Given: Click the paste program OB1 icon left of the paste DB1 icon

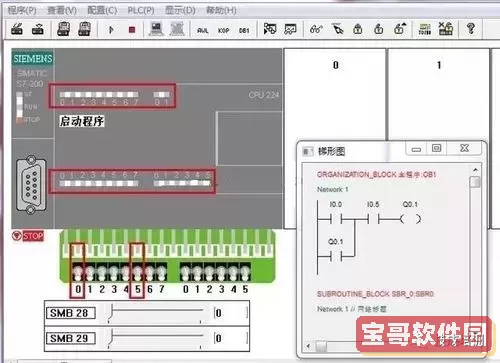Looking at the screenshot, I should click(63, 29).
